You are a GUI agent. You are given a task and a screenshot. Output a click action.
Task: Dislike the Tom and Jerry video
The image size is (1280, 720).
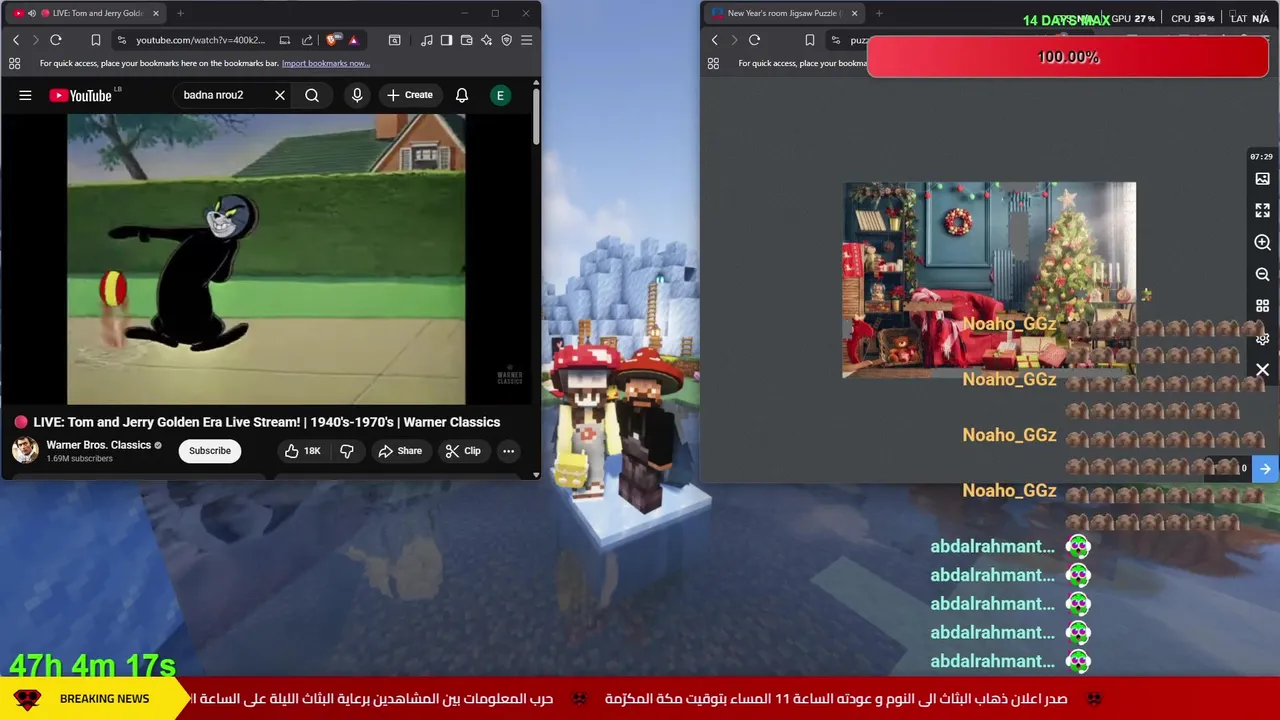346,451
